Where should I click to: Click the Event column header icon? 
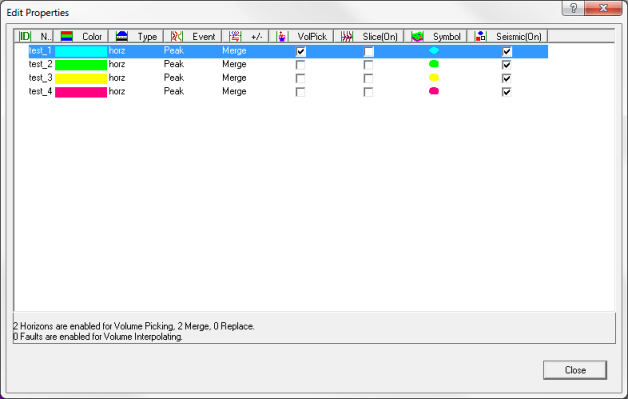pyautogui.click(x=177, y=36)
